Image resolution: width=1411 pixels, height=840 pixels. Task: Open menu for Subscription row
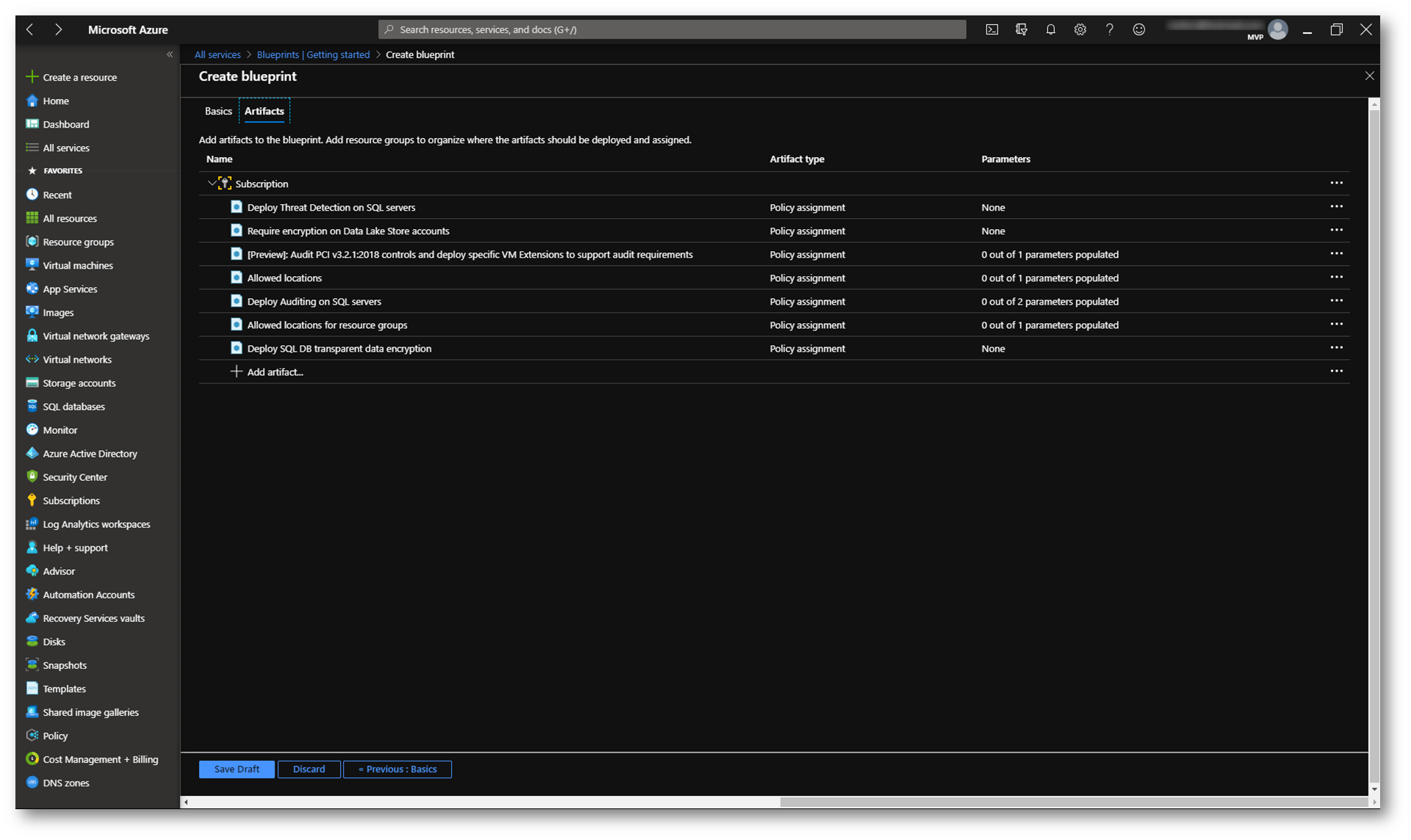(x=1336, y=183)
